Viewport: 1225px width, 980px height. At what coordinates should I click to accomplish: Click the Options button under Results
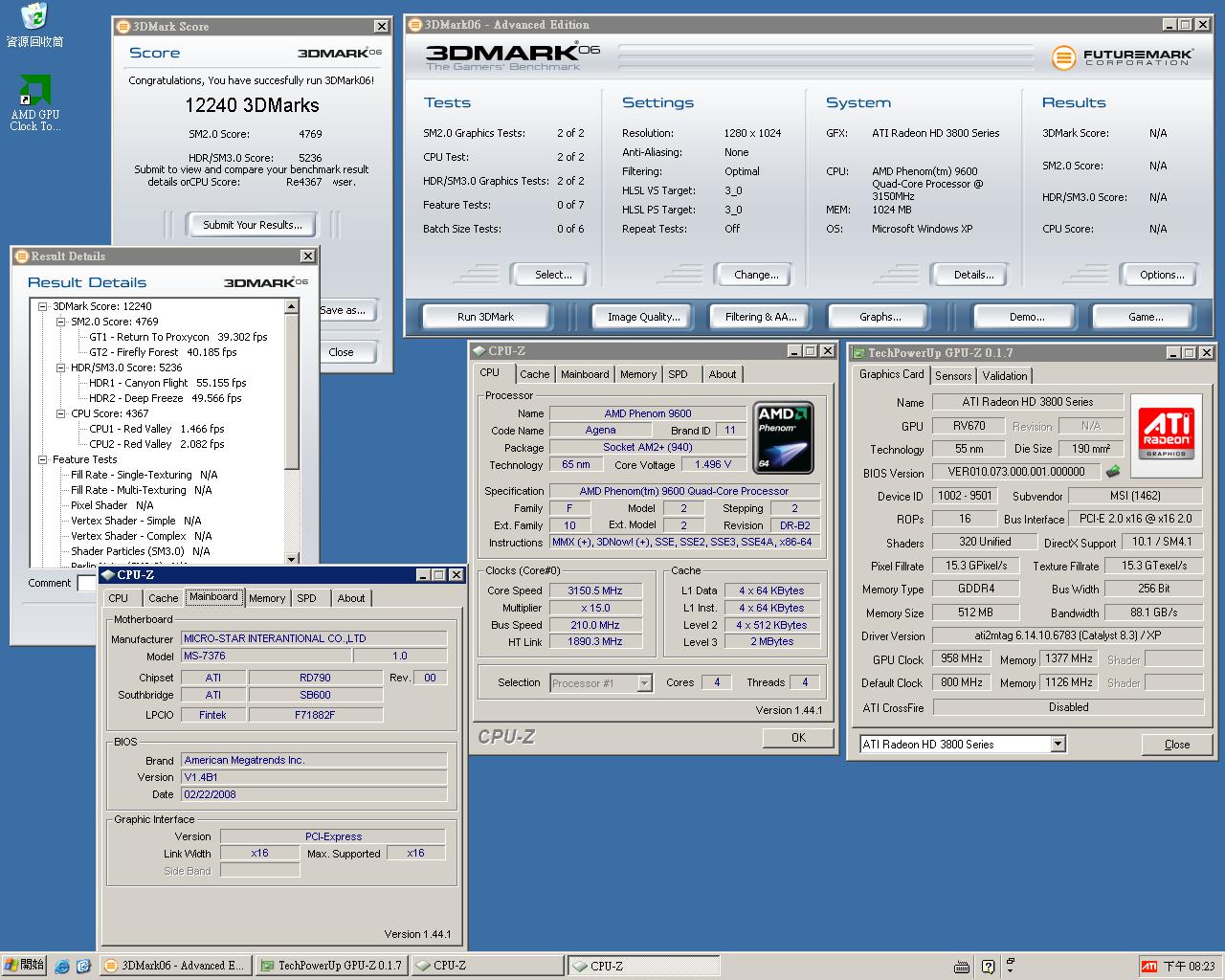(1162, 275)
